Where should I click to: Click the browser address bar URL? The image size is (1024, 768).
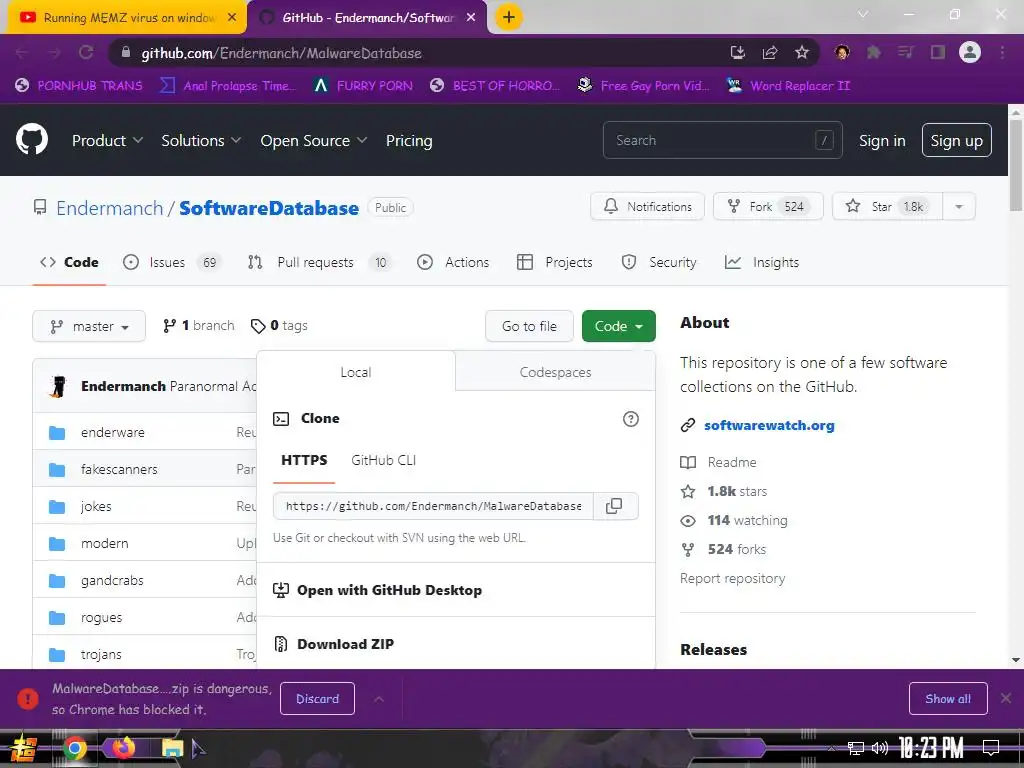point(281,53)
